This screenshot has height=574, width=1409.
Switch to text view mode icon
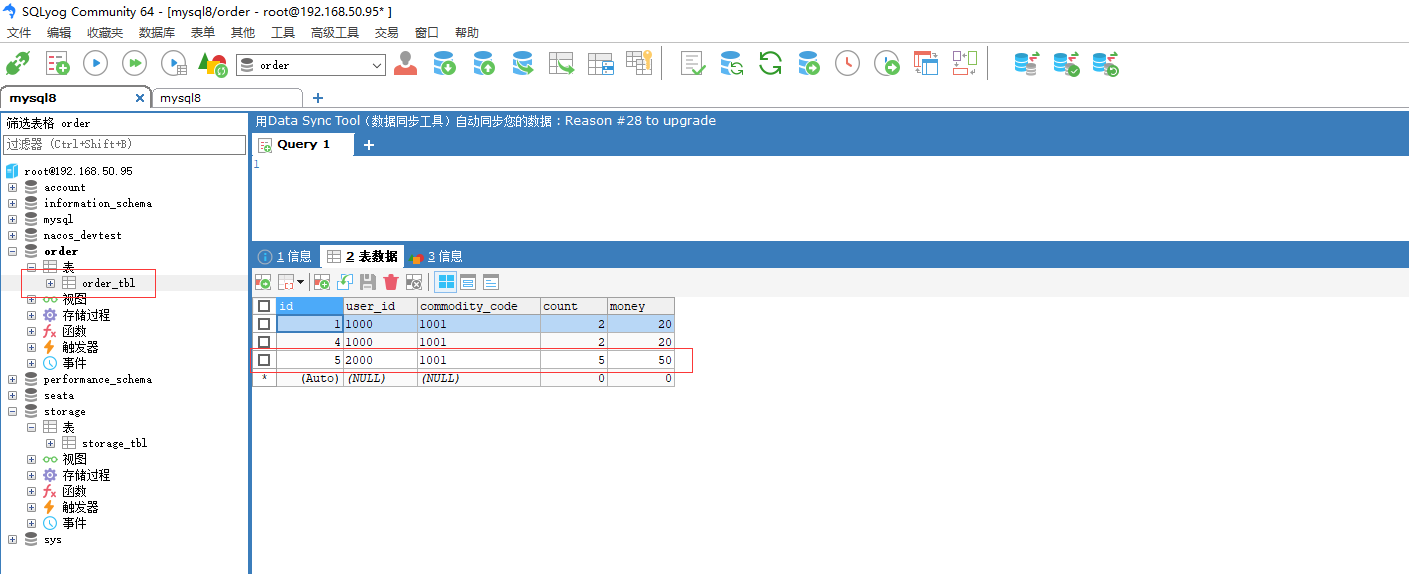[x=491, y=283]
